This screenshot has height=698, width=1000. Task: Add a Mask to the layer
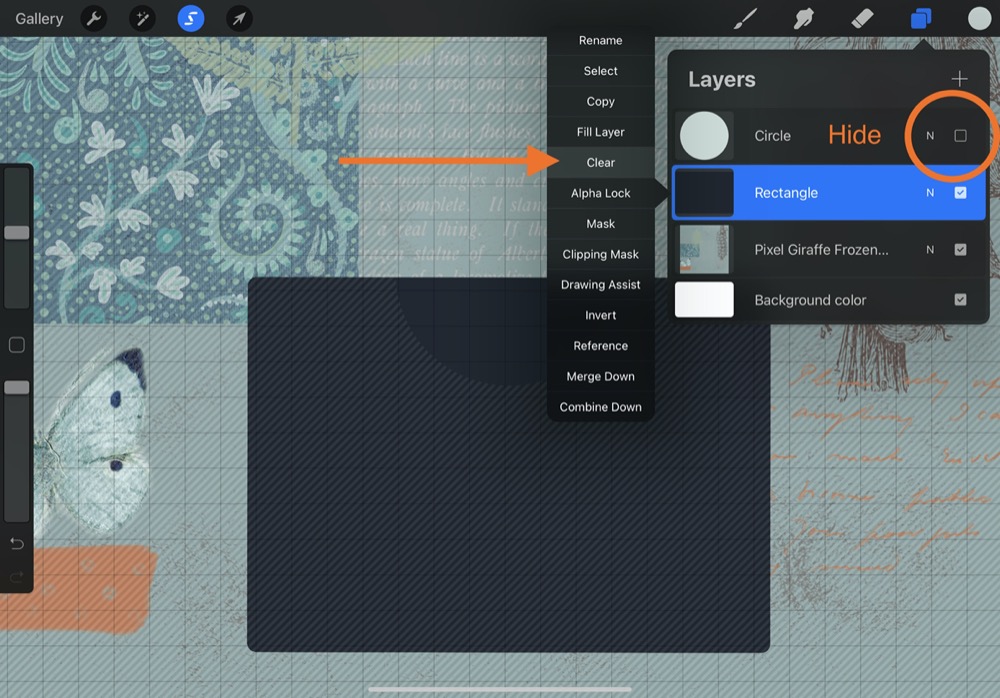(601, 224)
